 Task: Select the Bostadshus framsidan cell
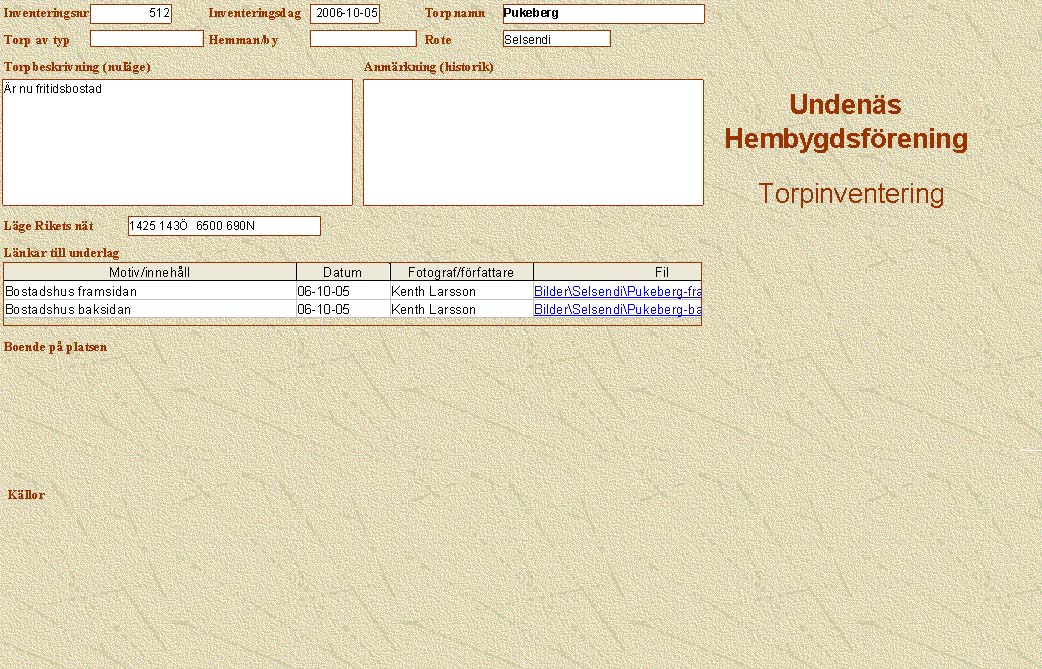coord(150,291)
